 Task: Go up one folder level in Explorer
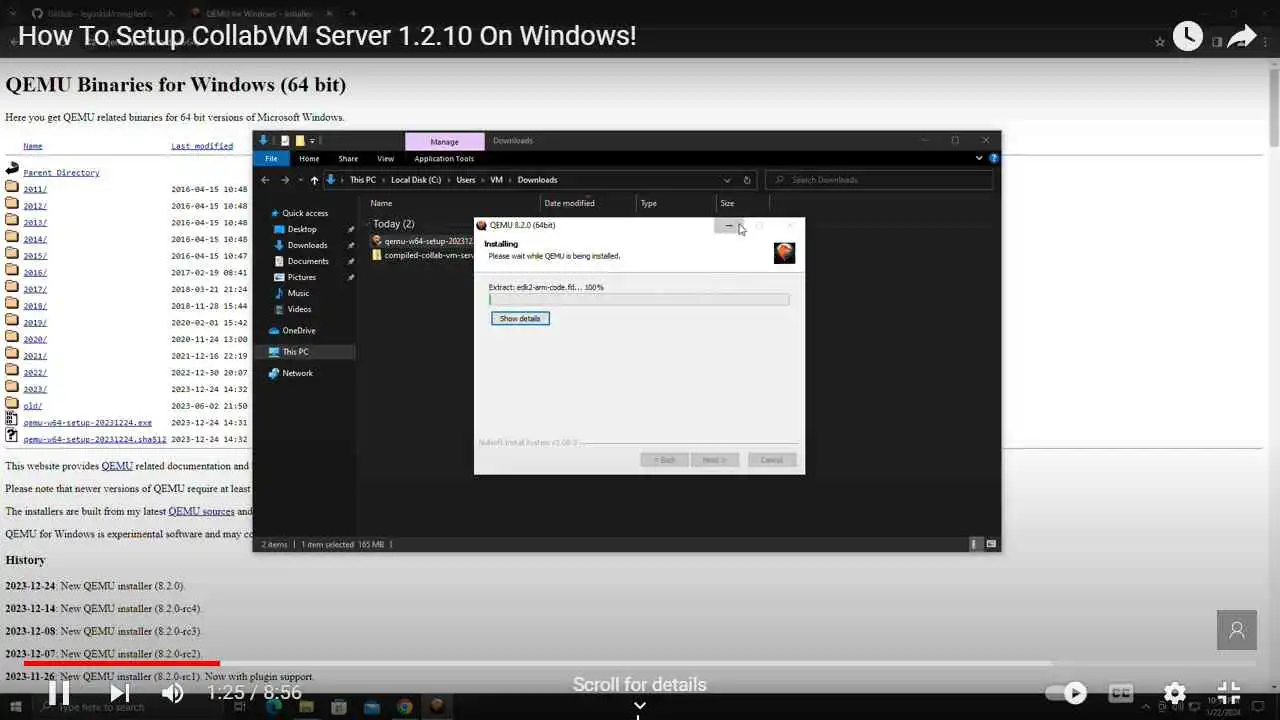314,180
